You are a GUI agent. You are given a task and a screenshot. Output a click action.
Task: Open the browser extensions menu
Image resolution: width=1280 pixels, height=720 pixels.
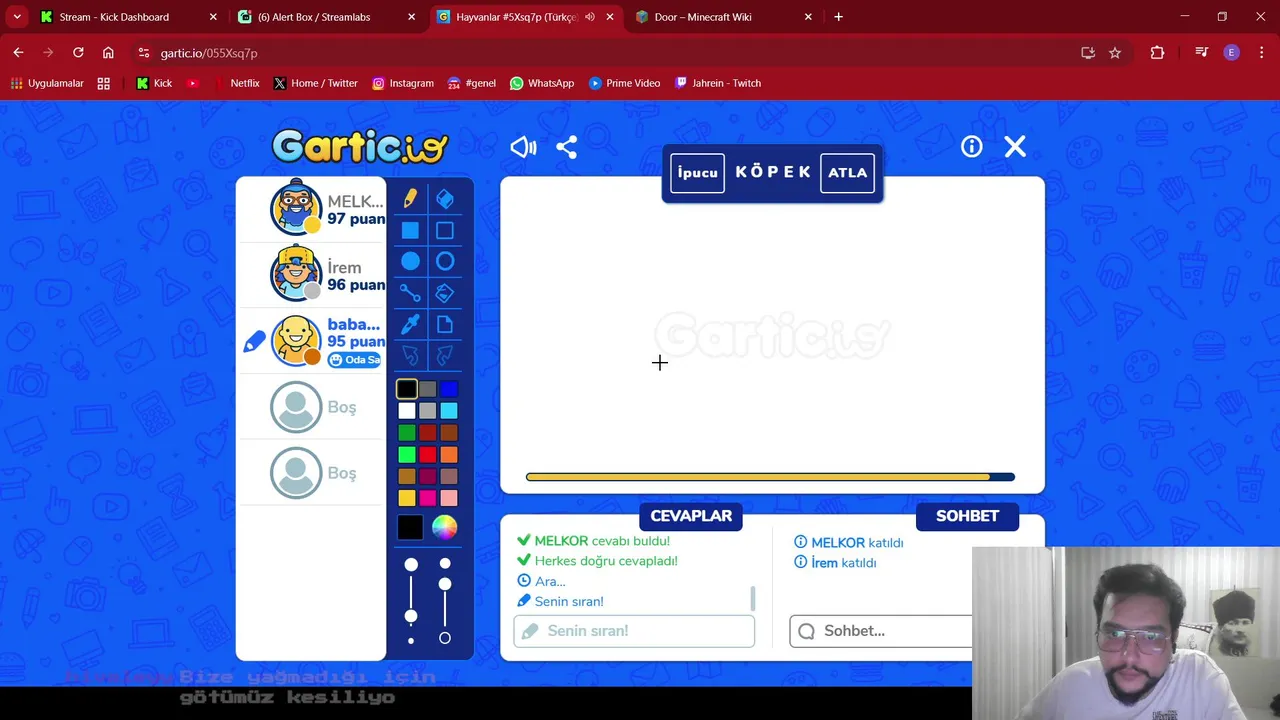pos(1157,53)
